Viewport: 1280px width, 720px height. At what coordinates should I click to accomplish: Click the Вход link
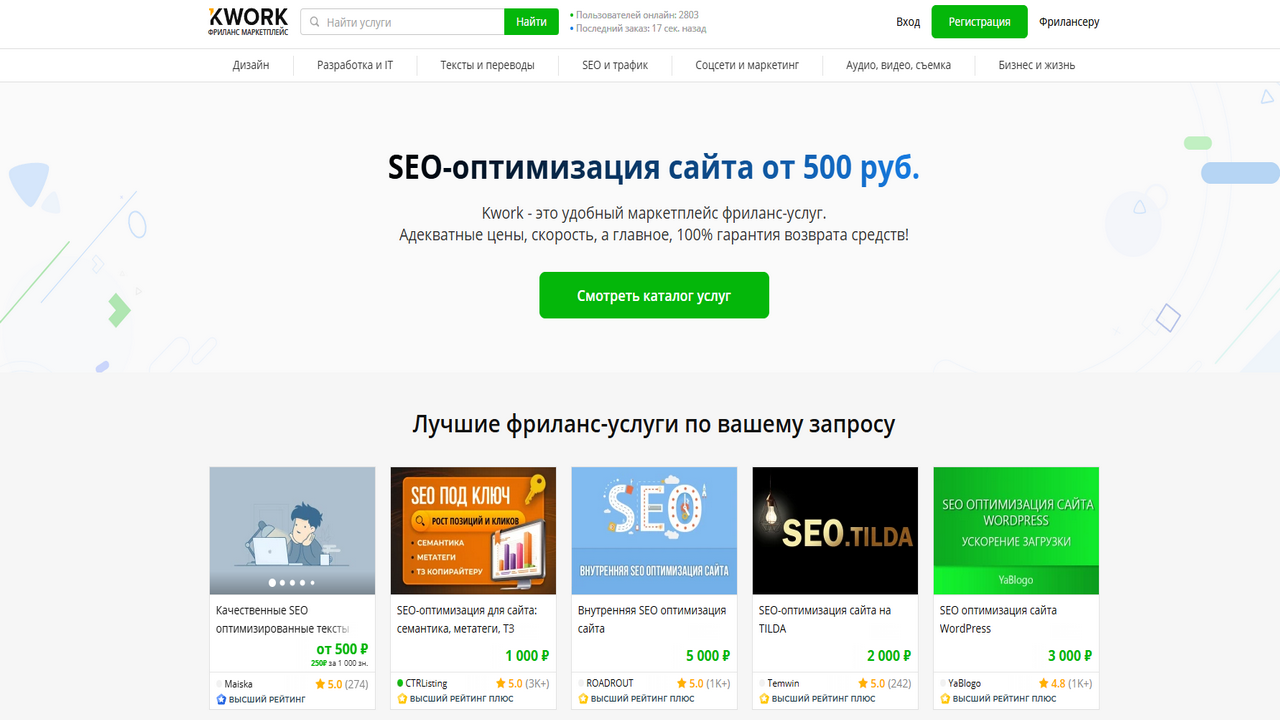pyautogui.click(x=908, y=22)
